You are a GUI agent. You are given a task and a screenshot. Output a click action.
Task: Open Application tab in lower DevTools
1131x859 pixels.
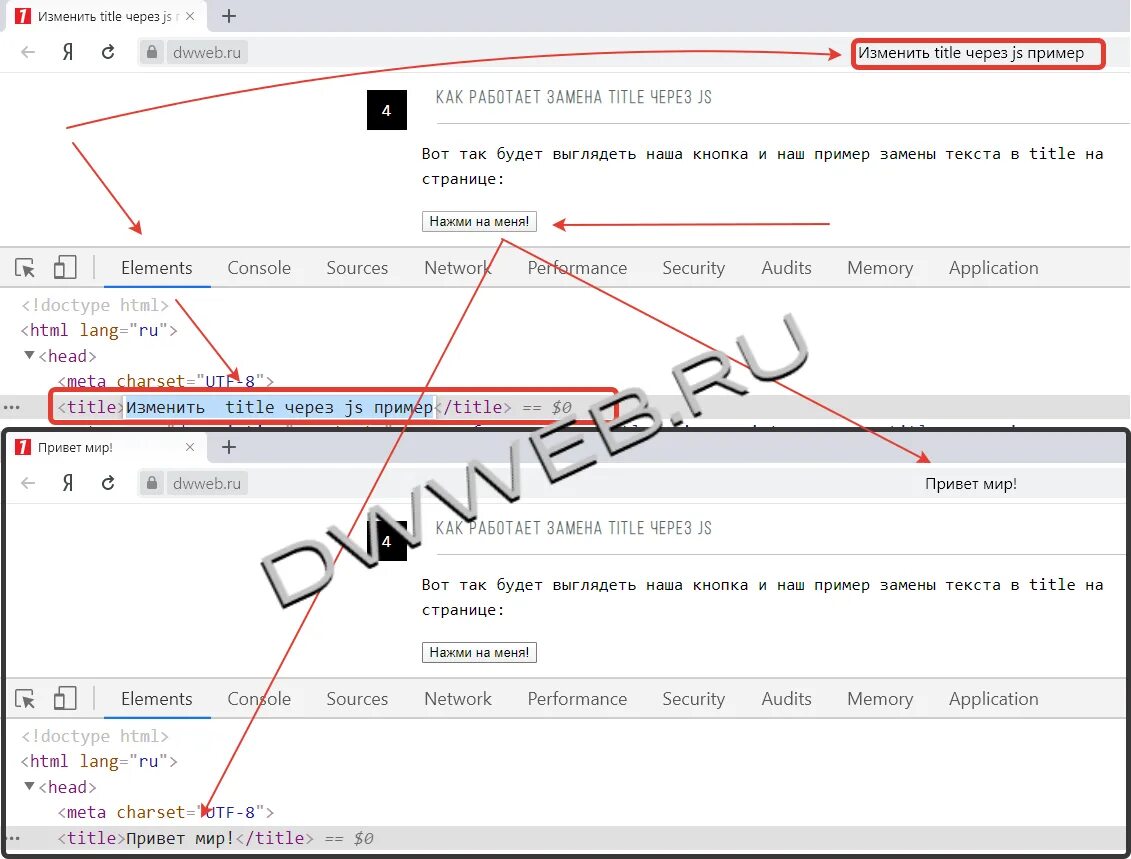[x=993, y=699]
